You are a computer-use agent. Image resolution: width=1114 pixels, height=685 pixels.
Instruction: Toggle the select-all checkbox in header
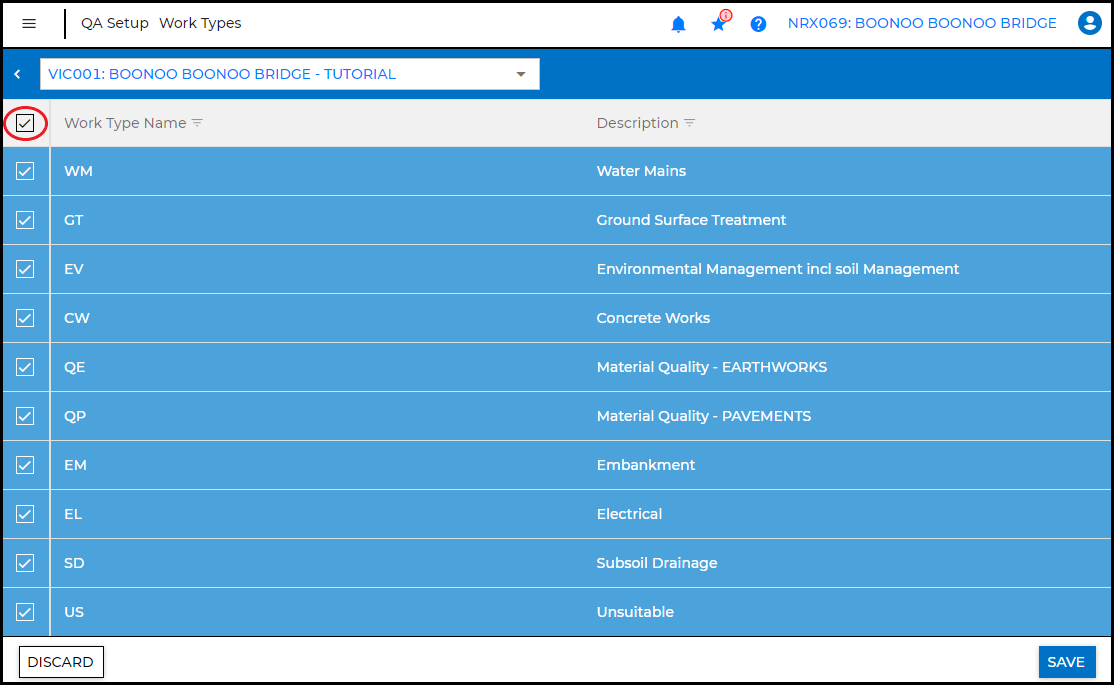click(x=25, y=123)
